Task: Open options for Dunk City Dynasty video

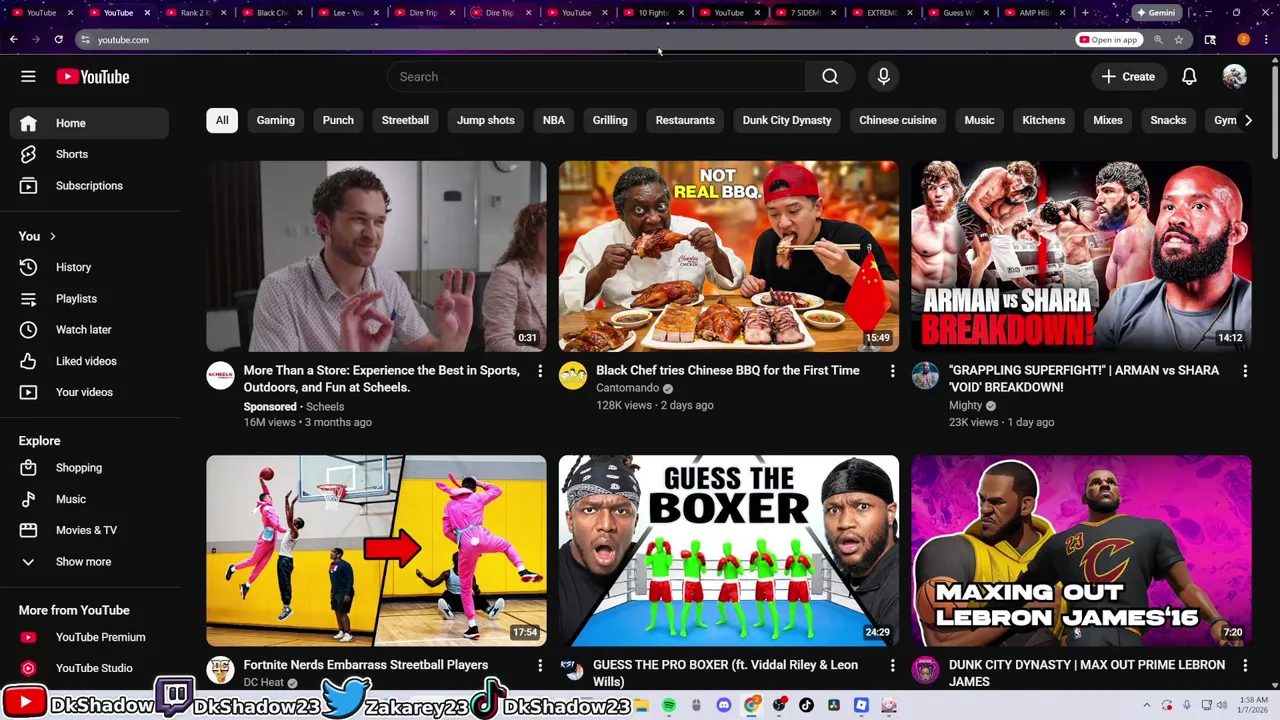Action: (1245, 665)
